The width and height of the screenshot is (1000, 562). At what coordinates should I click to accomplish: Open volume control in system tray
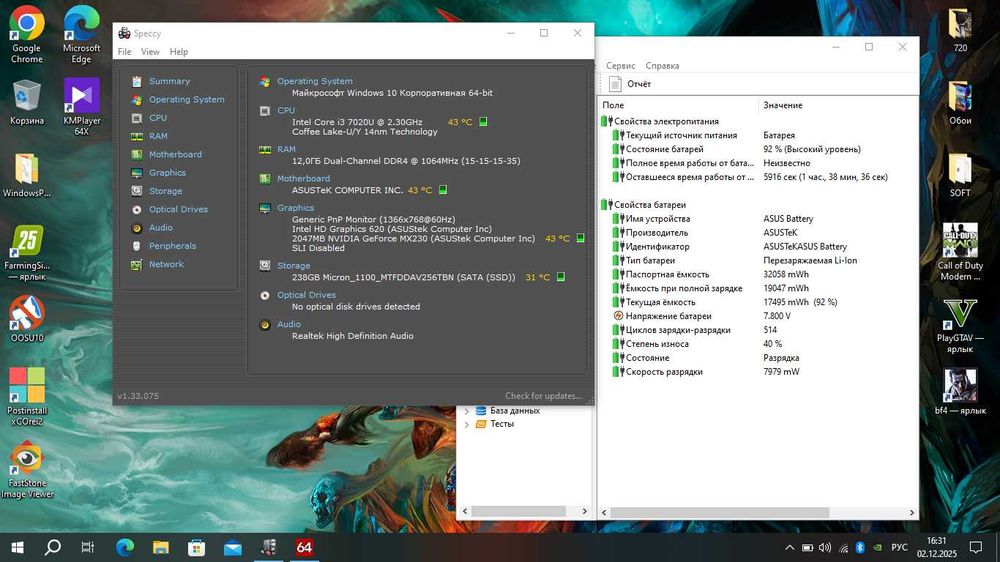coord(825,547)
